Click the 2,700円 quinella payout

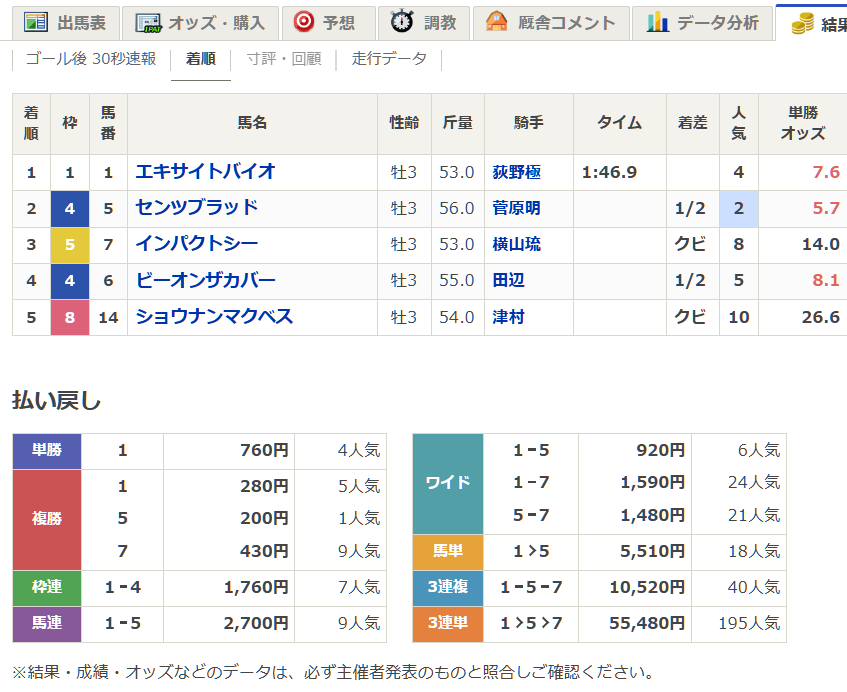(256, 623)
